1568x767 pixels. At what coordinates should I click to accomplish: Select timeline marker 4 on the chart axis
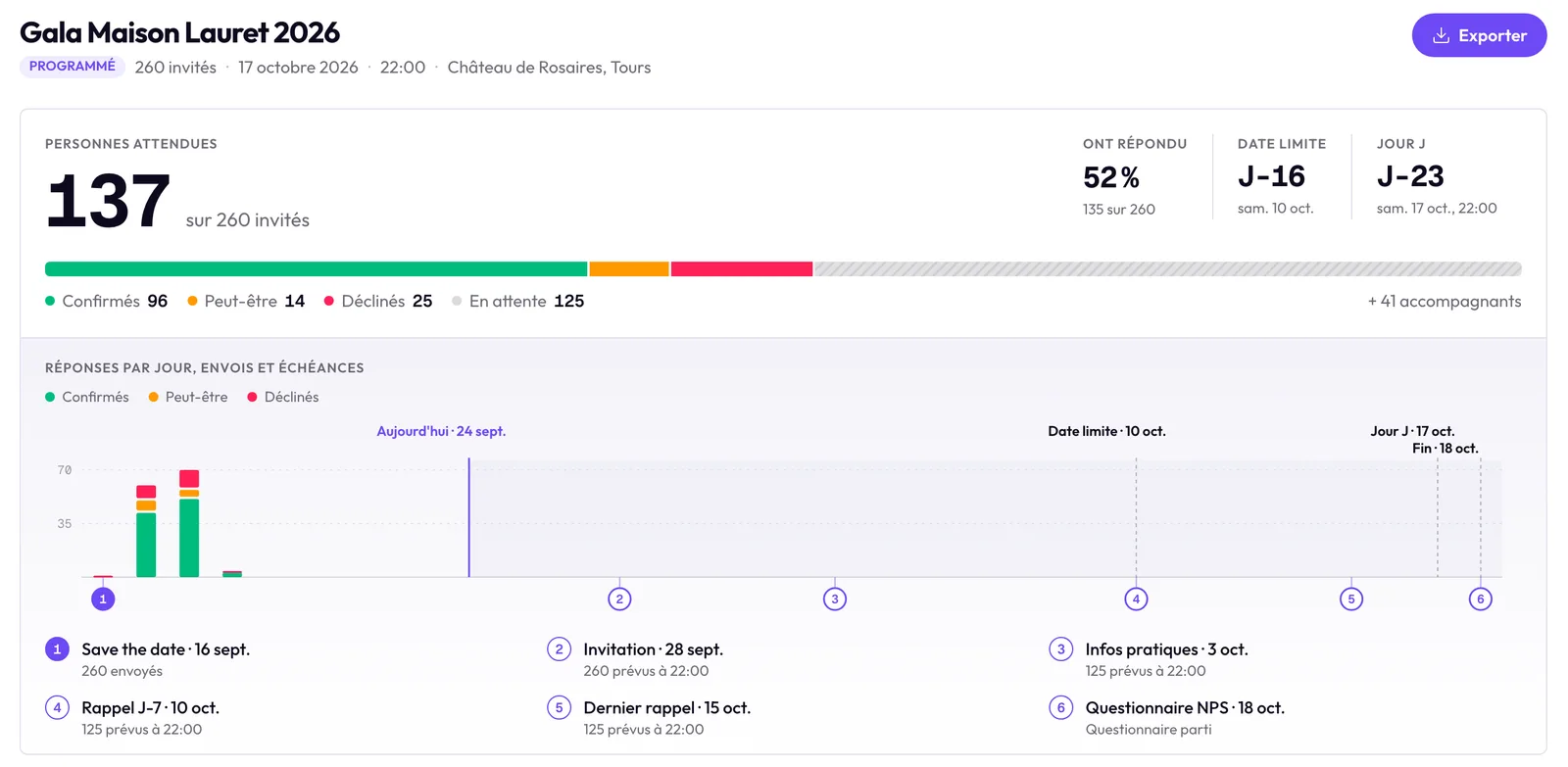1136,599
